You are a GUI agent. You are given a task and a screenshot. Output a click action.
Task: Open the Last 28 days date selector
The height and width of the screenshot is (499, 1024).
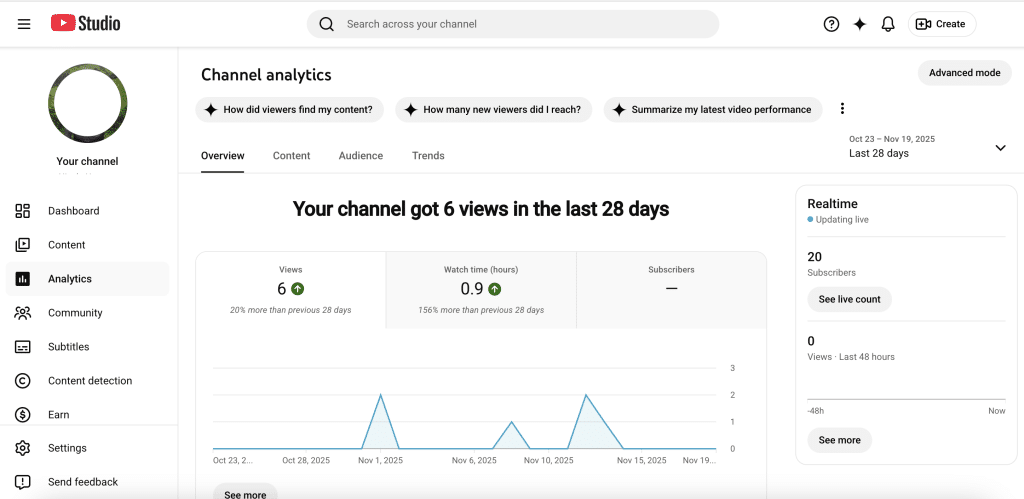[927, 147]
